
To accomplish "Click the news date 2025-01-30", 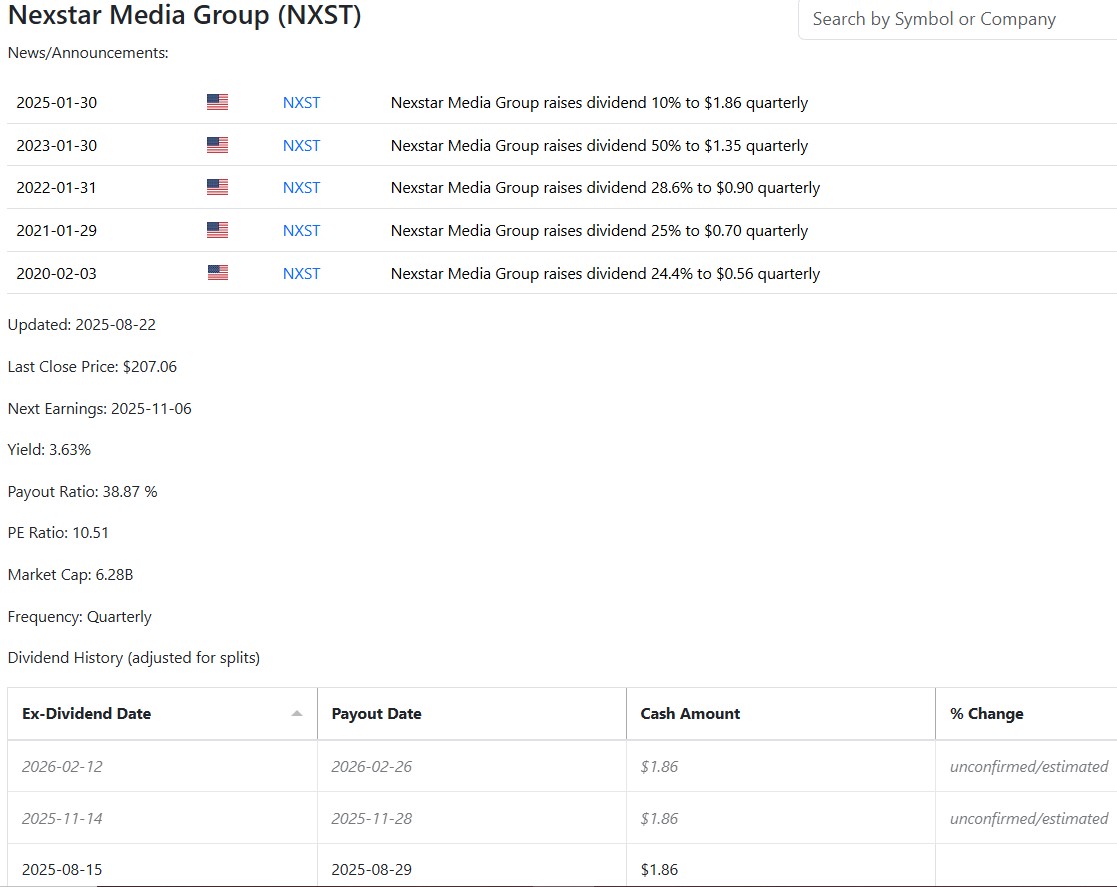I will click(x=56, y=103).
